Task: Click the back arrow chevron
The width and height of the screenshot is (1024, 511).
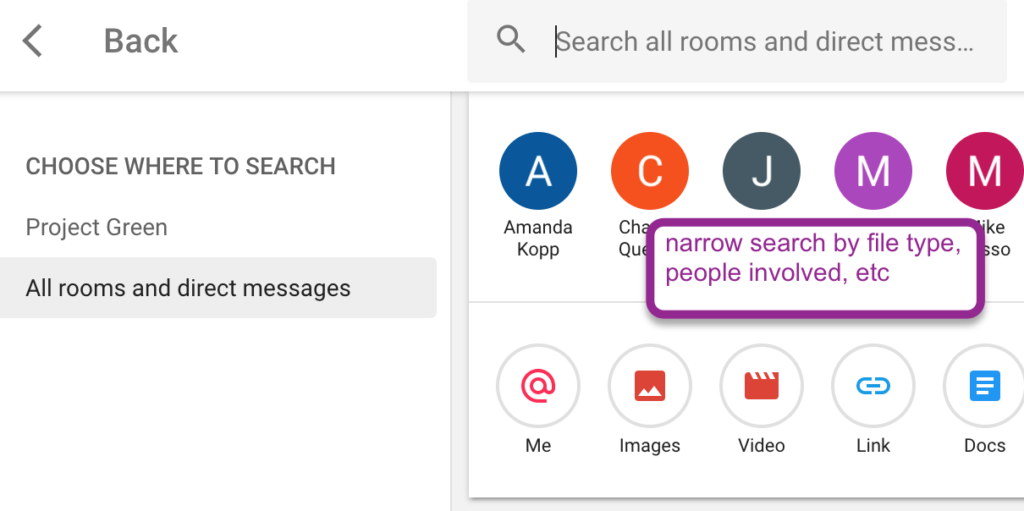Action: tap(33, 41)
